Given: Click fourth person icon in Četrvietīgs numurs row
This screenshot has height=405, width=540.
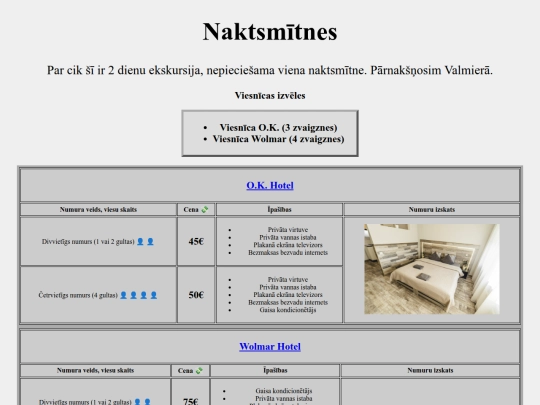Looking at the screenshot, I should (154, 295).
